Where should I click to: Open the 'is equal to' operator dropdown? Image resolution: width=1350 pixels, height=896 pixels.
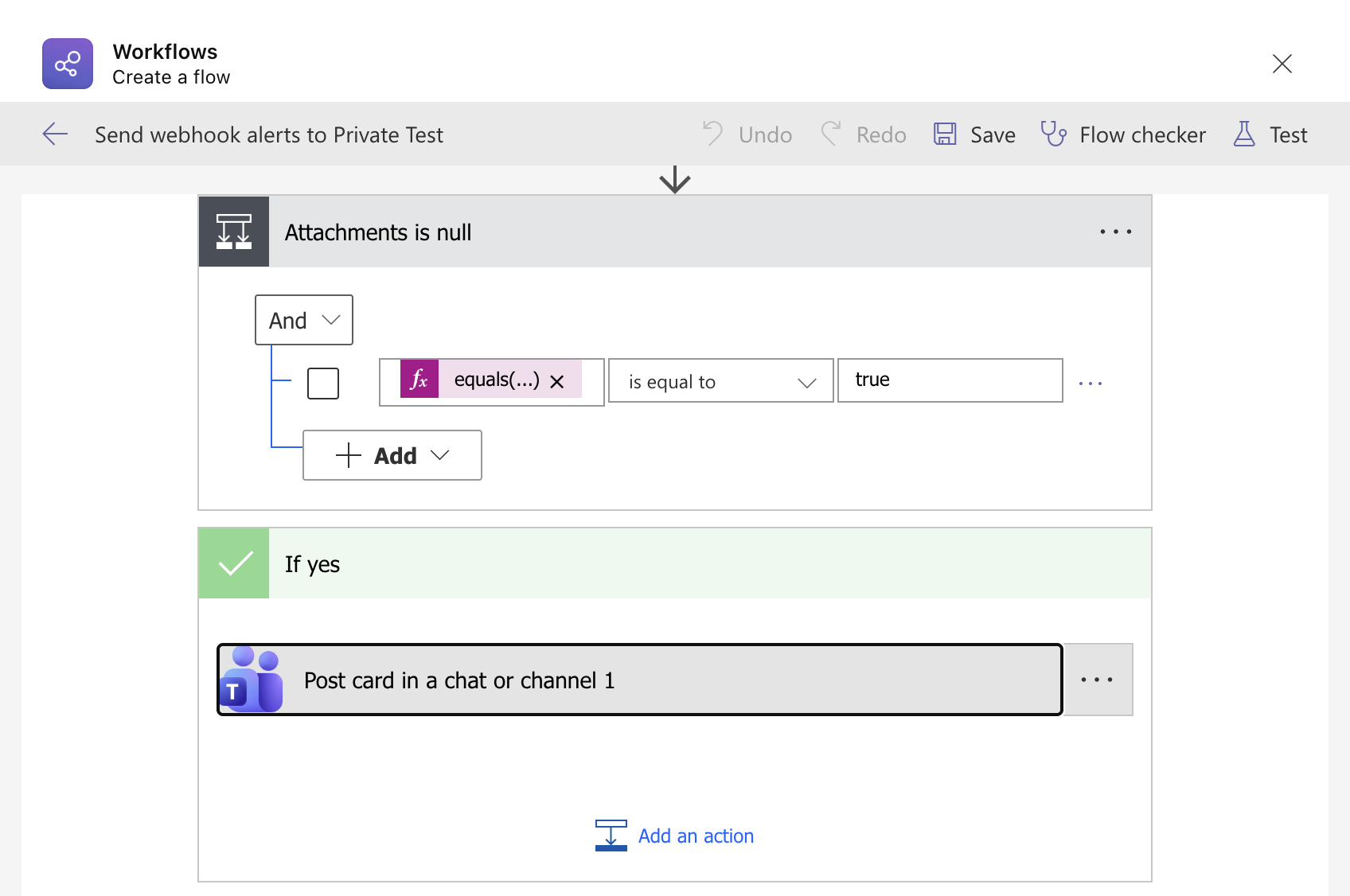[720, 381]
